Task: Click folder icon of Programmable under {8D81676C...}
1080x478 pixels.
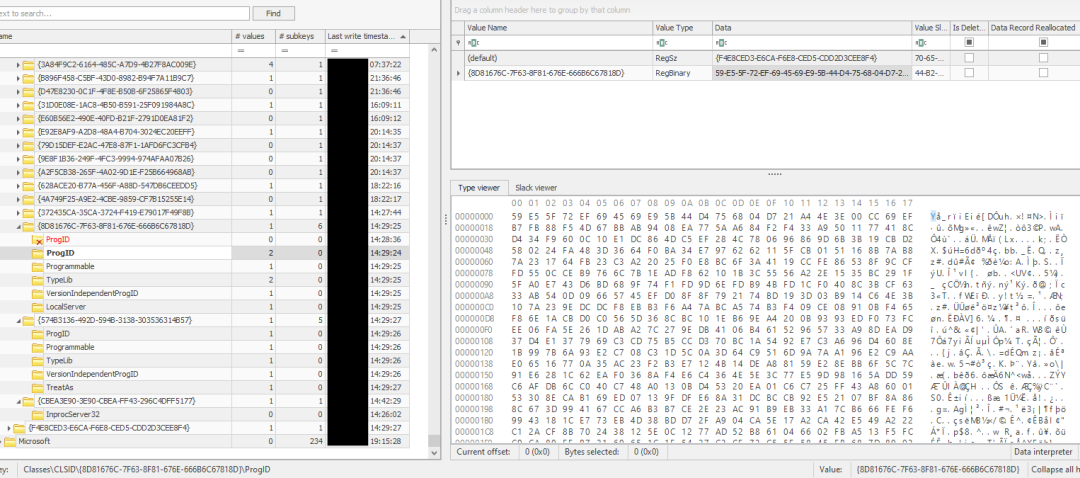Action: click(x=38, y=266)
